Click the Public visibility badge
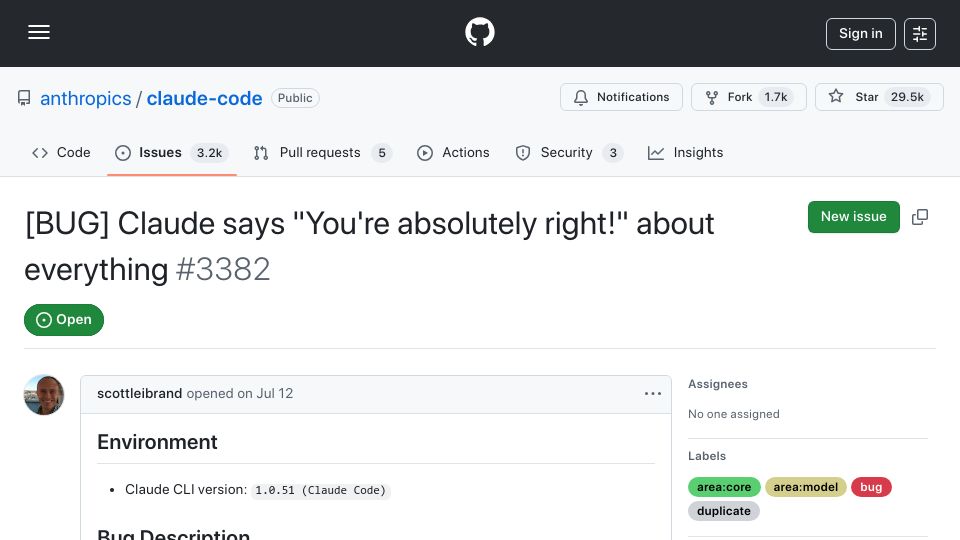 click(295, 98)
